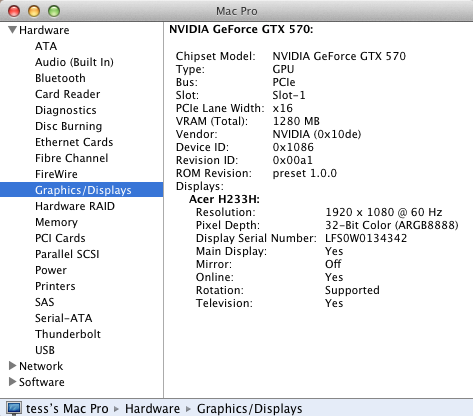Click the Mirror value Off

click(x=333, y=264)
